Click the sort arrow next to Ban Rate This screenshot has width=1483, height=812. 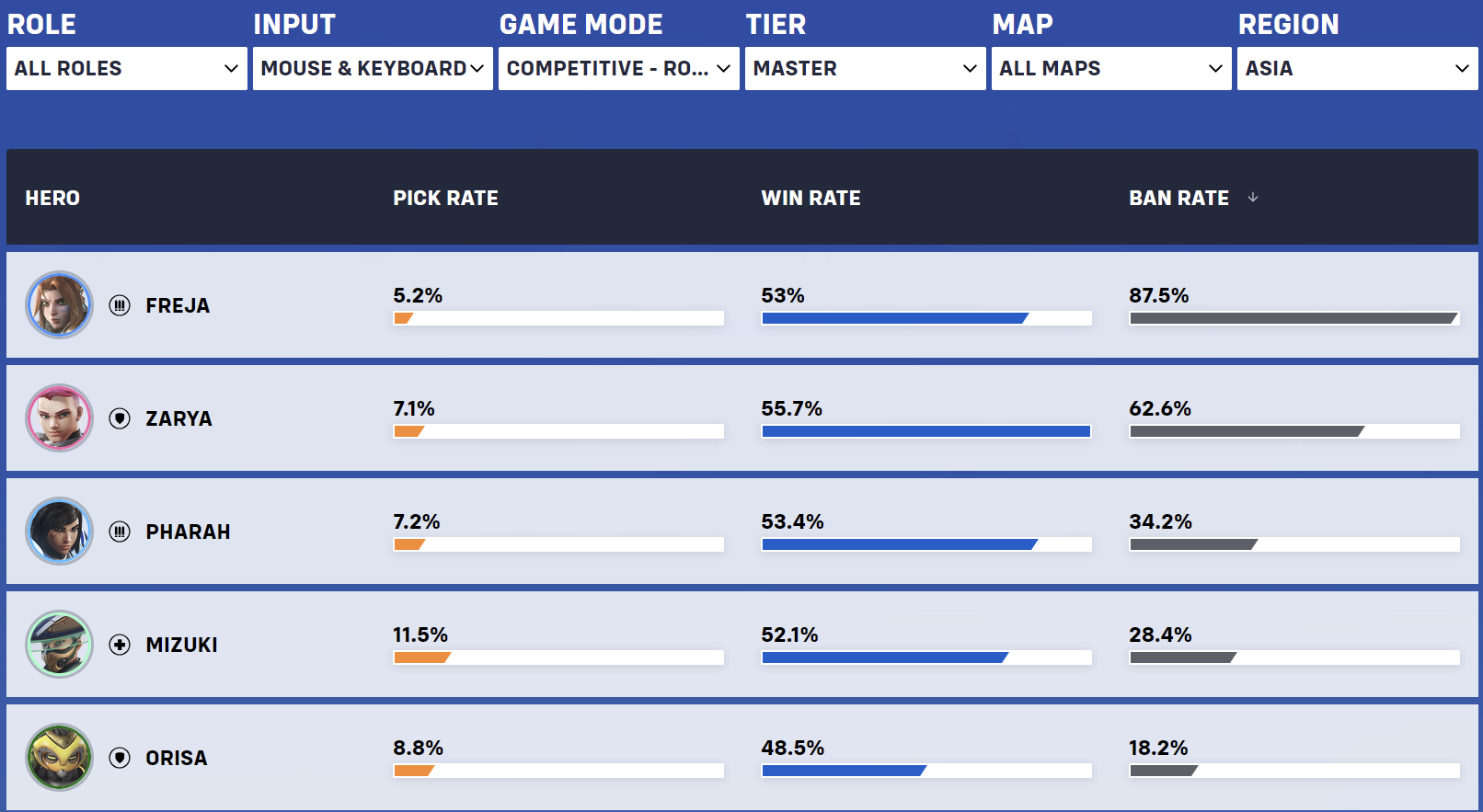(1253, 198)
